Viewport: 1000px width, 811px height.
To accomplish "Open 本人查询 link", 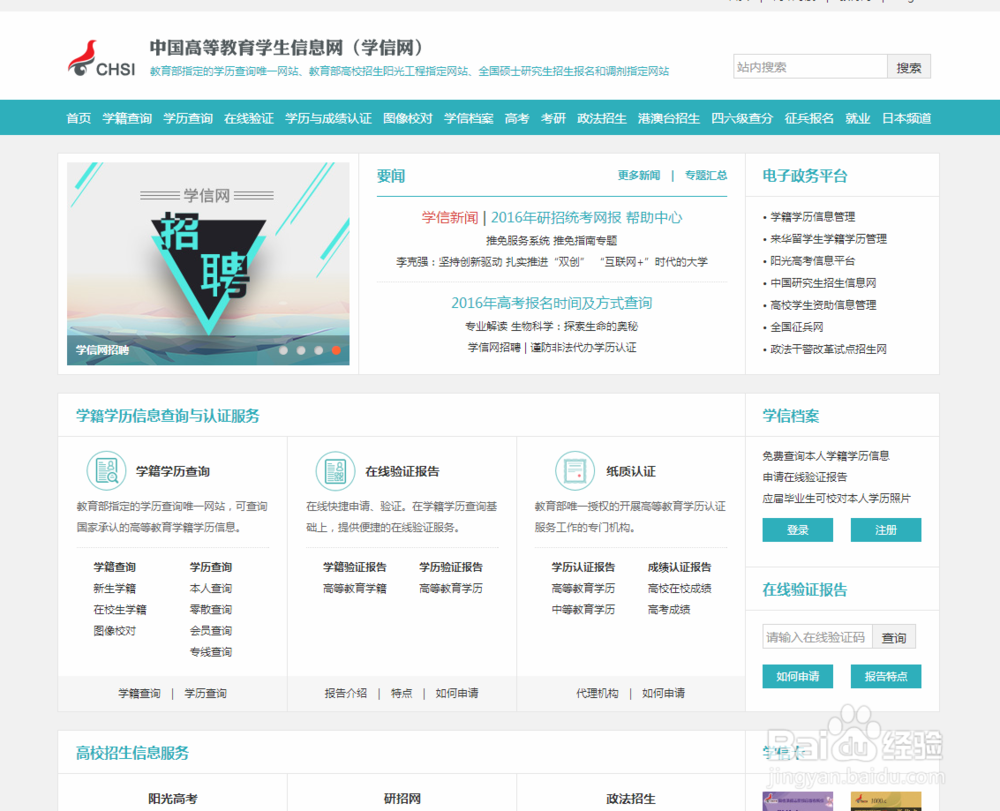I will [210, 588].
